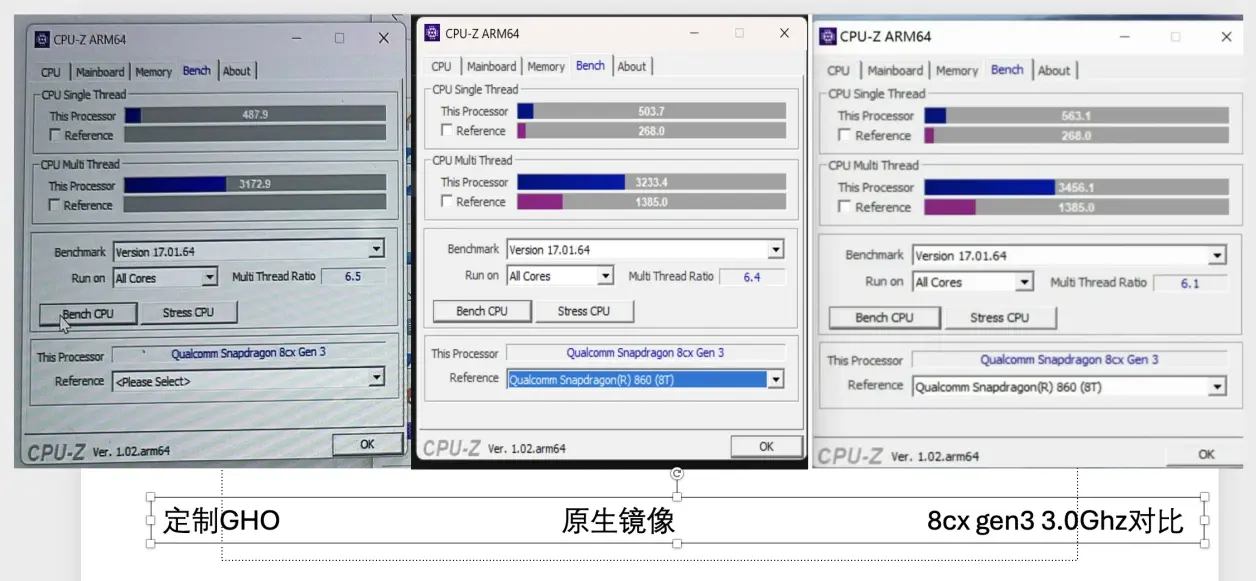Click the left-middle resize handle of text box
The image size is (1256, 581).
click(150, 520)
